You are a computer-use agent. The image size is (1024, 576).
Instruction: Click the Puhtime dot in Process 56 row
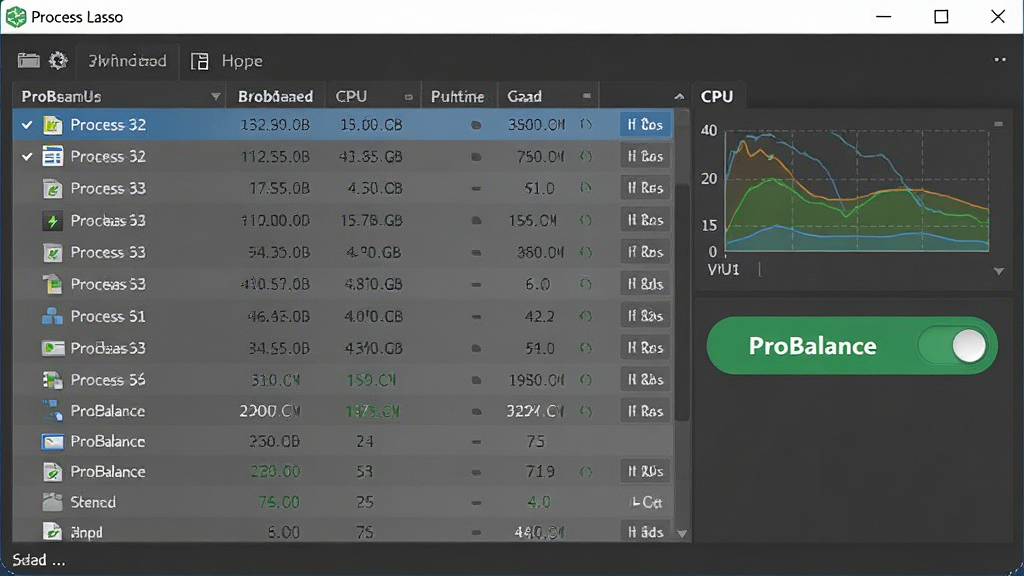(476, 380)
